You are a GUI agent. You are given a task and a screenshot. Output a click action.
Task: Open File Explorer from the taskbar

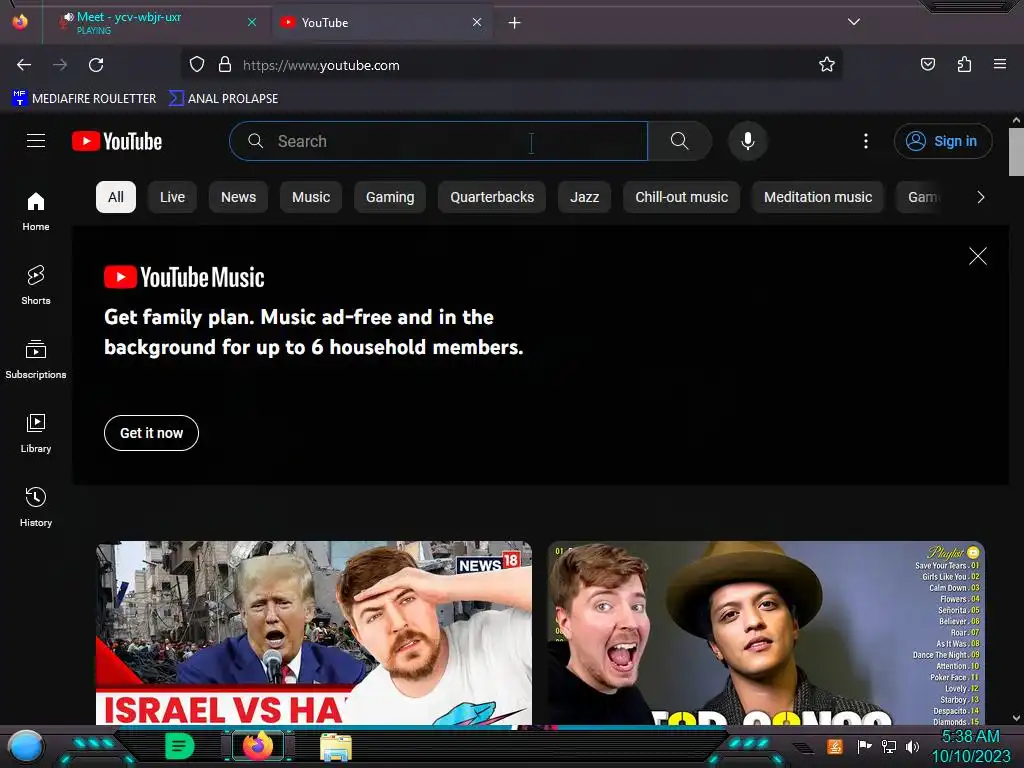[x=336, y=747]
